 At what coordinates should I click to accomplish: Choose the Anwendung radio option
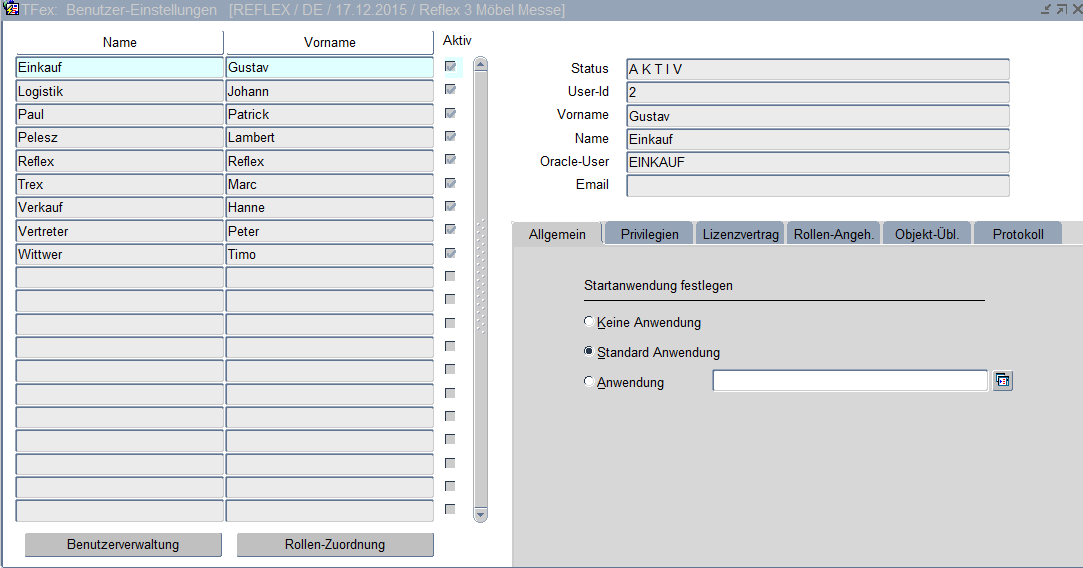tap(589, 381)
